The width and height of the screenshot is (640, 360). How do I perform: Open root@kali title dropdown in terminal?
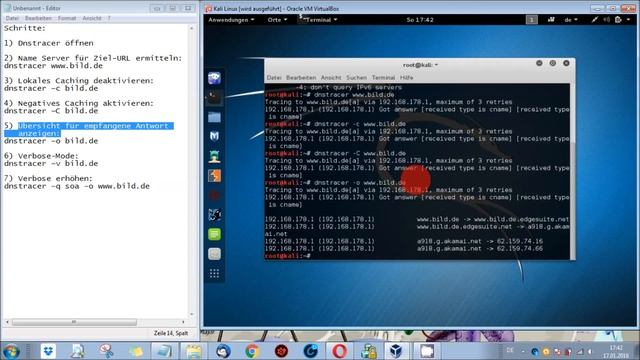pyautogui.click(x=420, y=65)
